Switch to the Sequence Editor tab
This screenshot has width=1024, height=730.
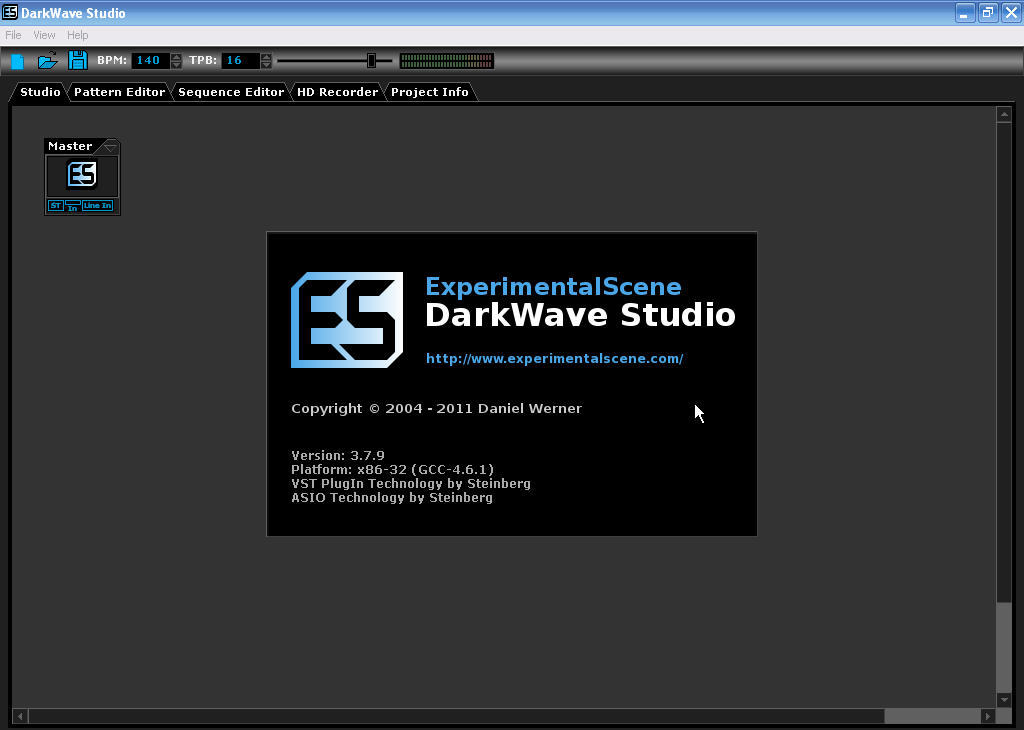230,91
